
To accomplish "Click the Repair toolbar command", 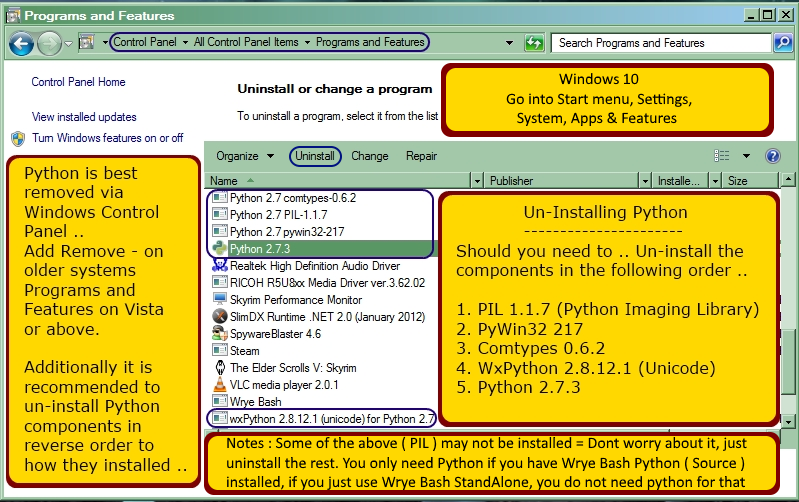I will 421,156.
